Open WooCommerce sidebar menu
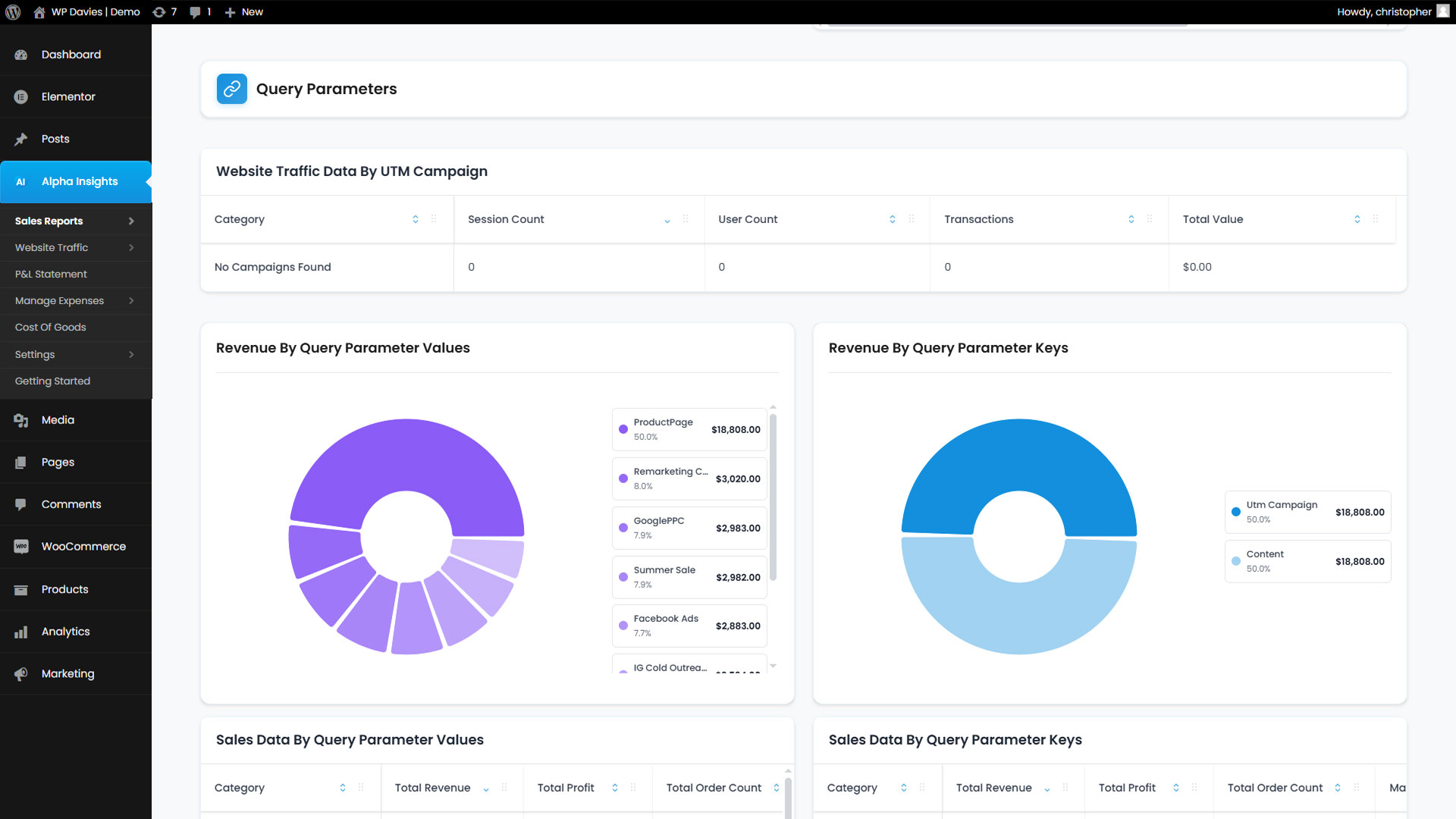This screenshot has height=819, width=1456. click(x=83, y=547)
